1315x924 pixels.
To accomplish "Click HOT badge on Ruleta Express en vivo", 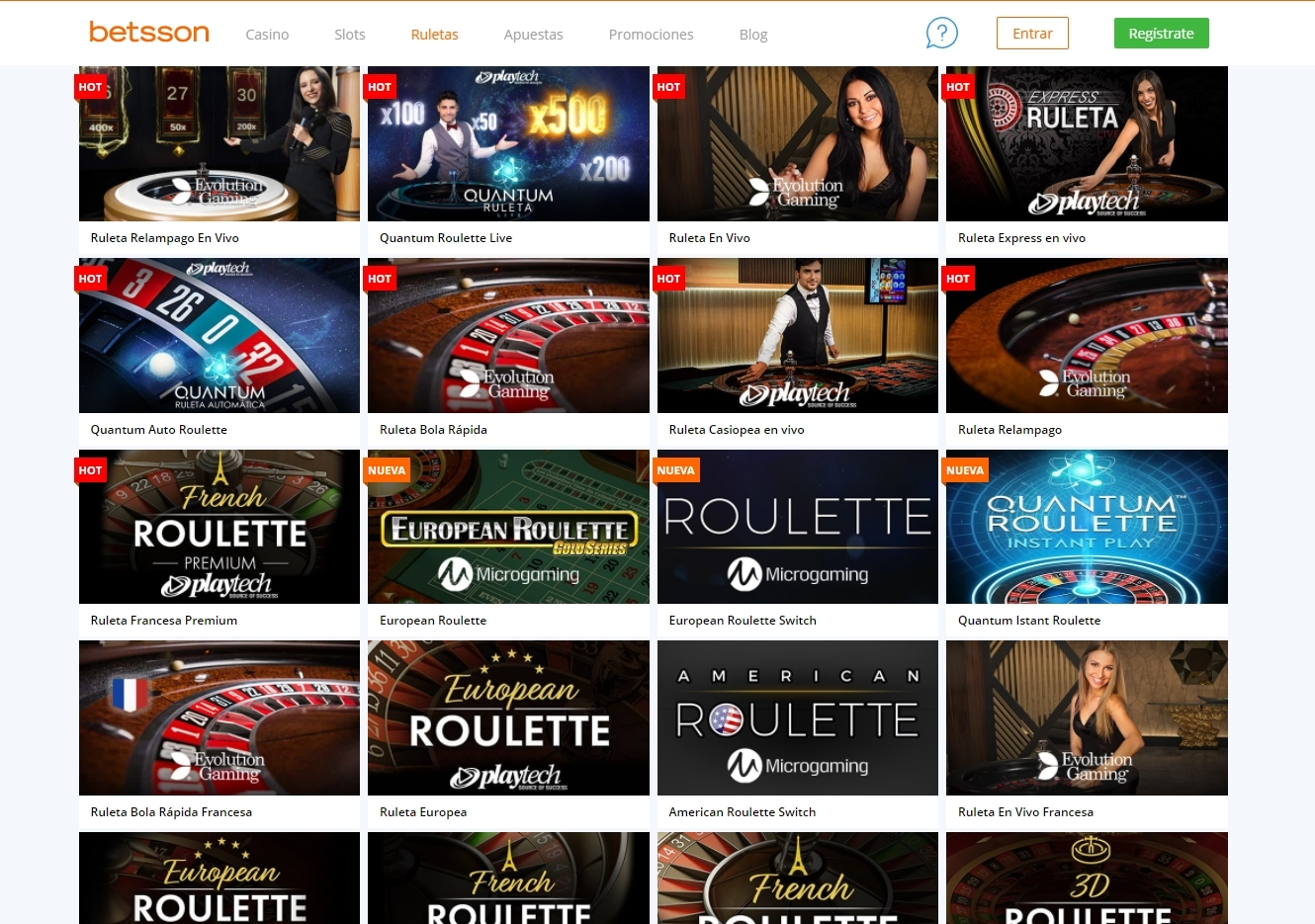I will [x=958, y=87].
